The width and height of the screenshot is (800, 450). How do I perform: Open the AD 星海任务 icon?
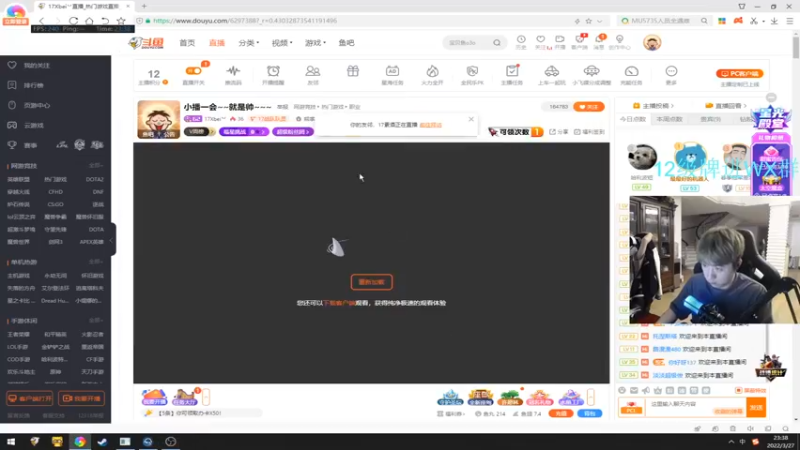[x=392, y=74]
